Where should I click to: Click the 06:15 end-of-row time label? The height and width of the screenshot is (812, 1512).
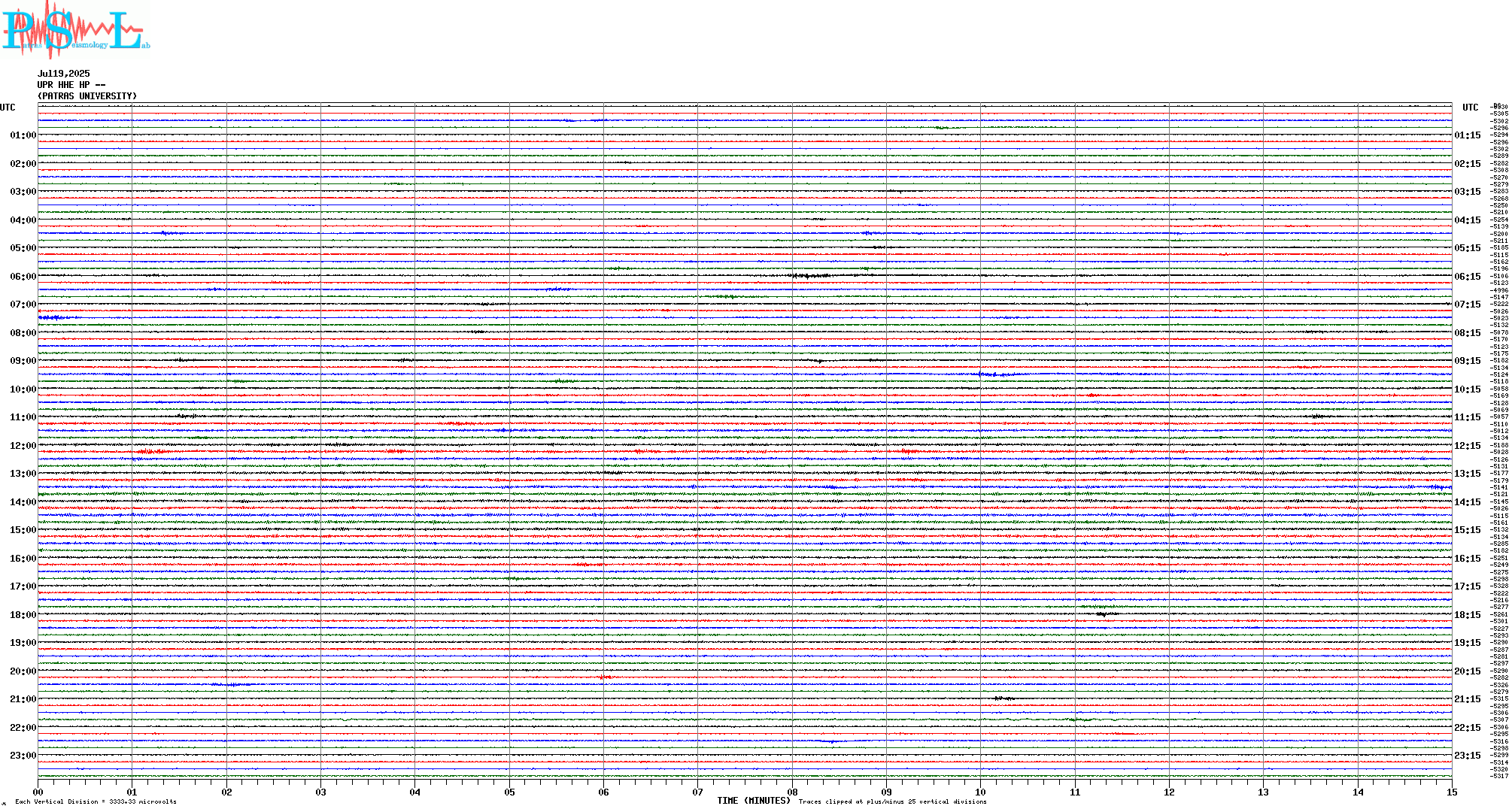point(1468,277)
